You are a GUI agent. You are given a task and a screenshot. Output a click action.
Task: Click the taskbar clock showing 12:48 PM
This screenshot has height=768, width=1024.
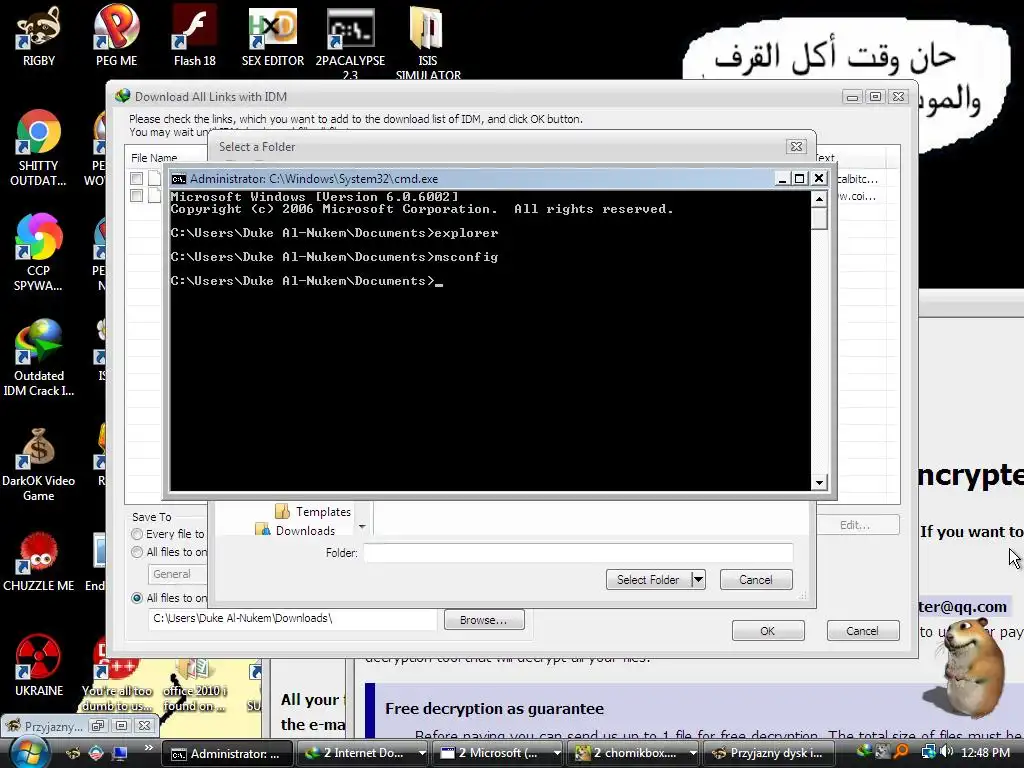985,753
